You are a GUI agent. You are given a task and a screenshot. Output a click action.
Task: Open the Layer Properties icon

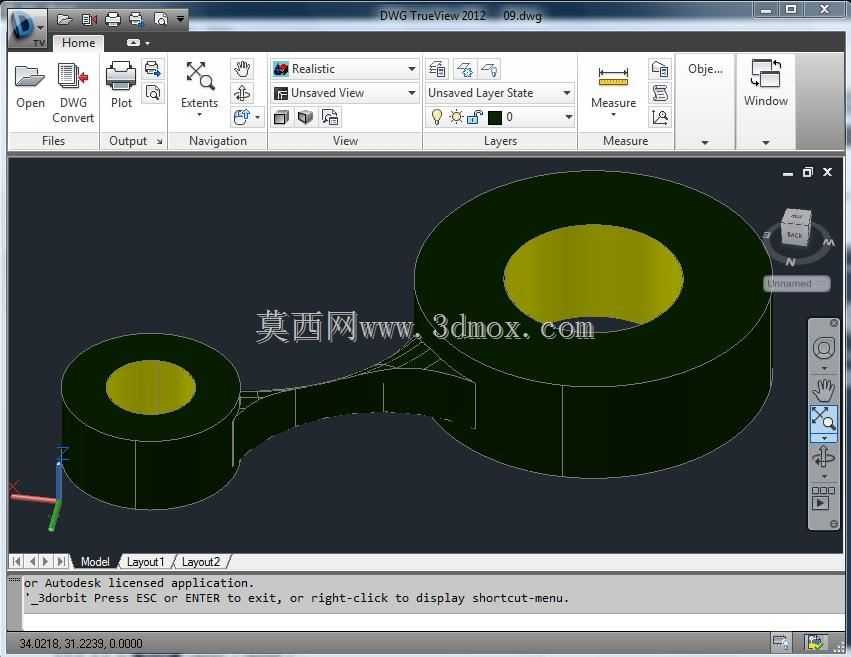437,69
